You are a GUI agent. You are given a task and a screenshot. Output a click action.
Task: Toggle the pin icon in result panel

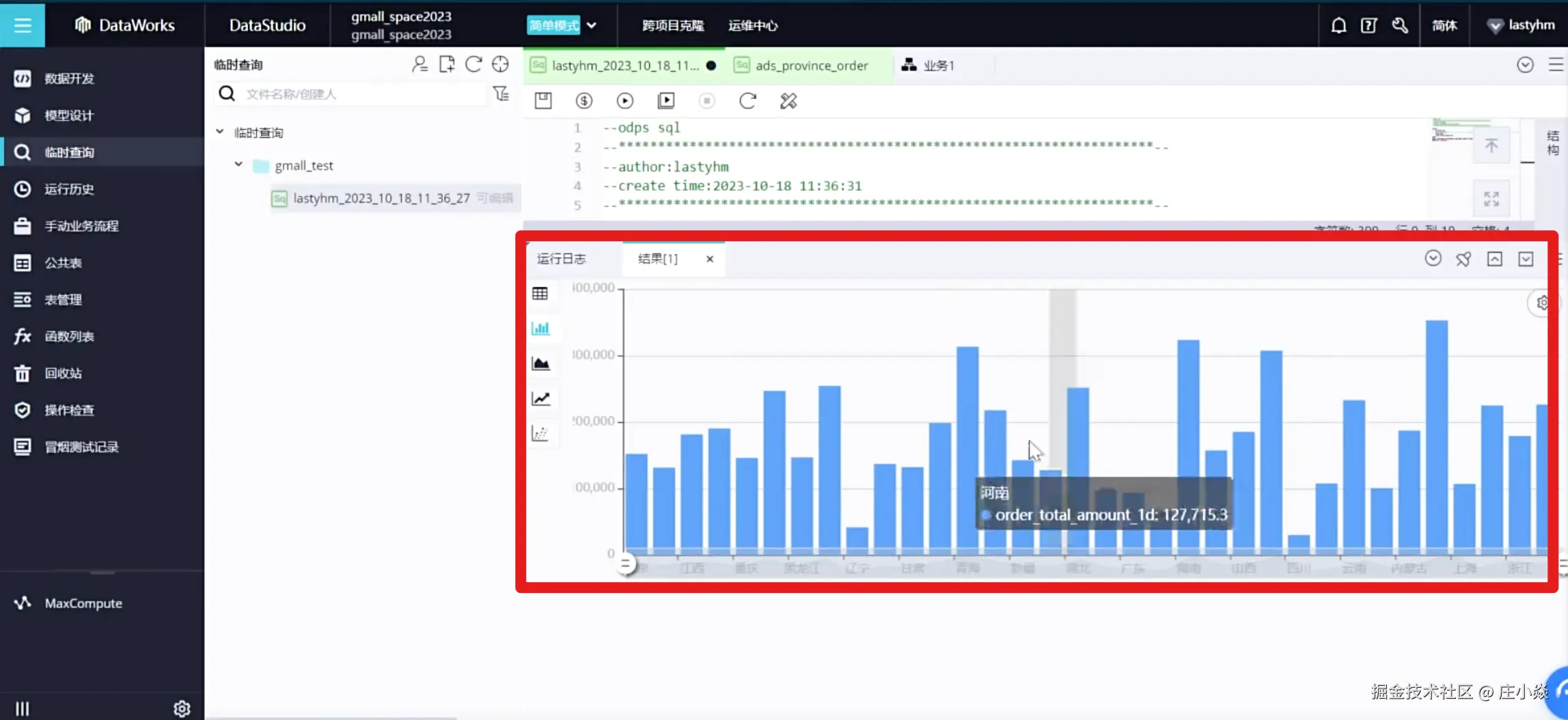click(1463, 259)
